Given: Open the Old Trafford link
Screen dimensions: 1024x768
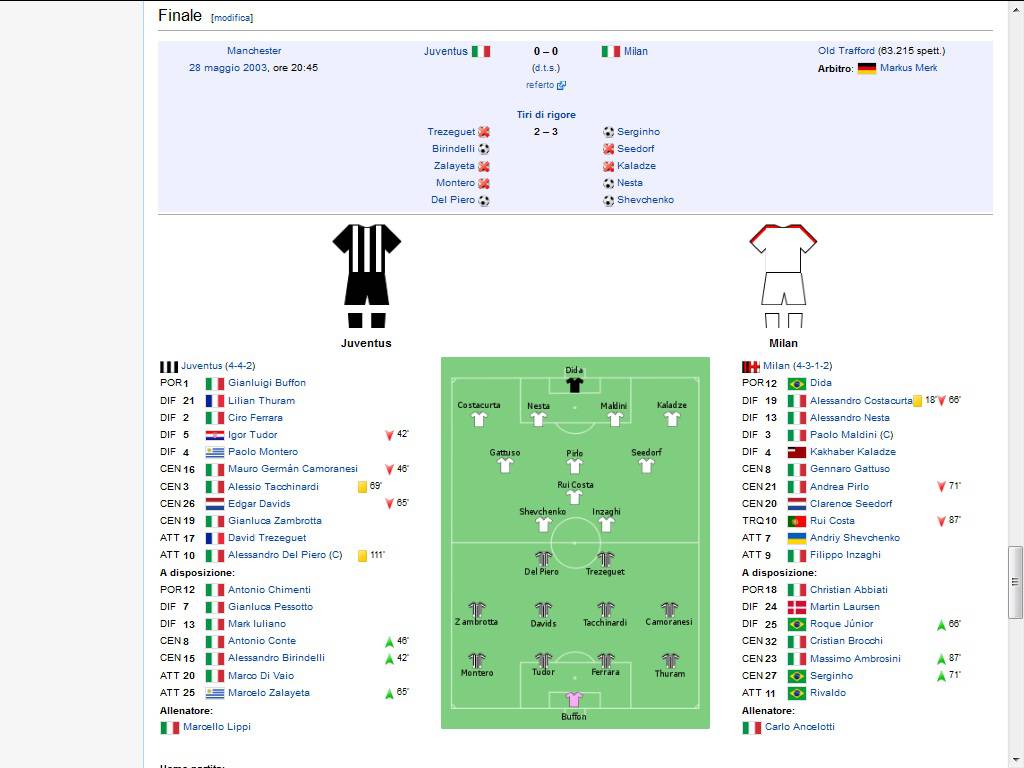Looking at the screenshot, I should [x=846, y=51].
